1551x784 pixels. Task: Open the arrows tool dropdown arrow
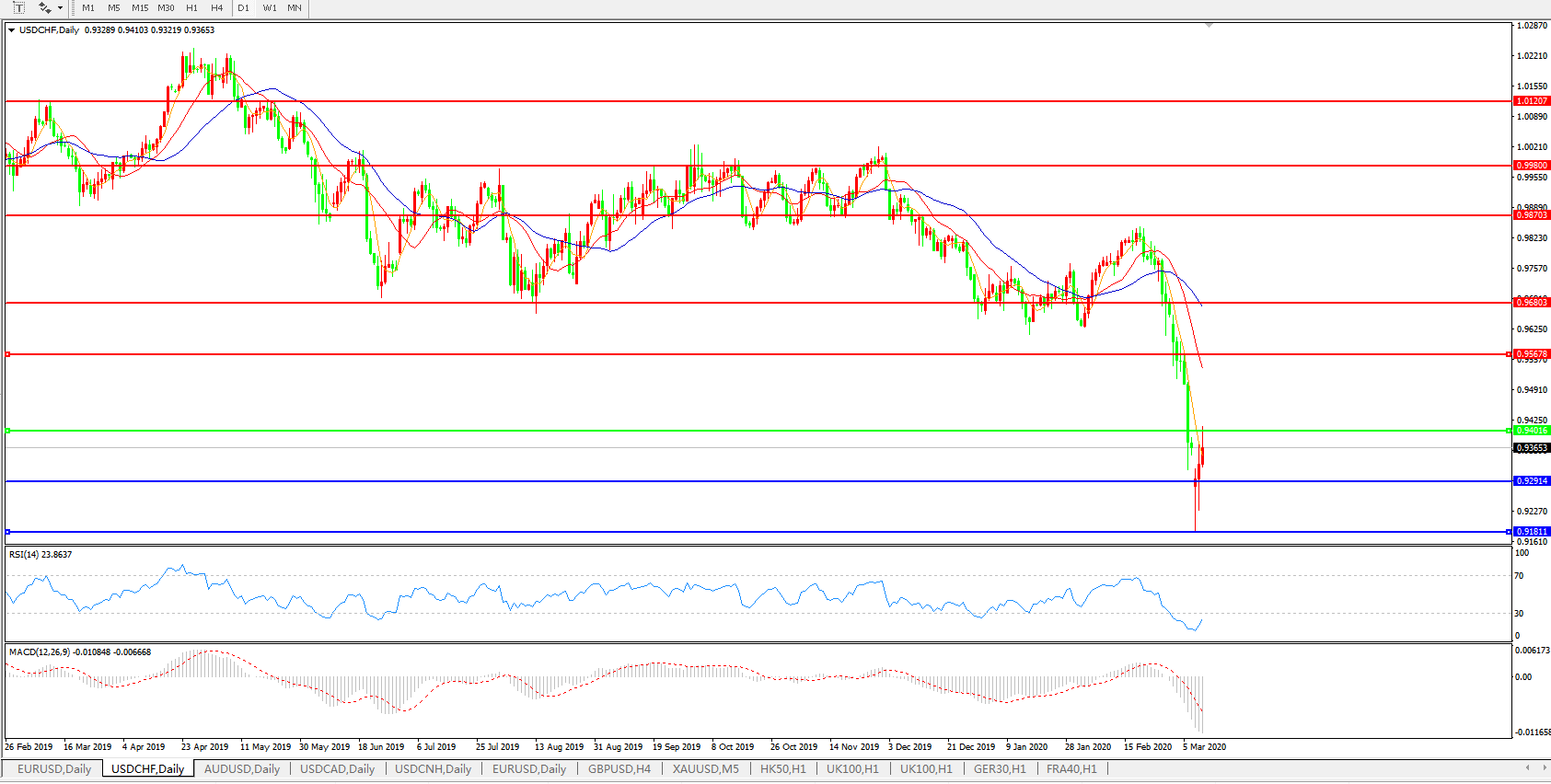pos(61,8)
